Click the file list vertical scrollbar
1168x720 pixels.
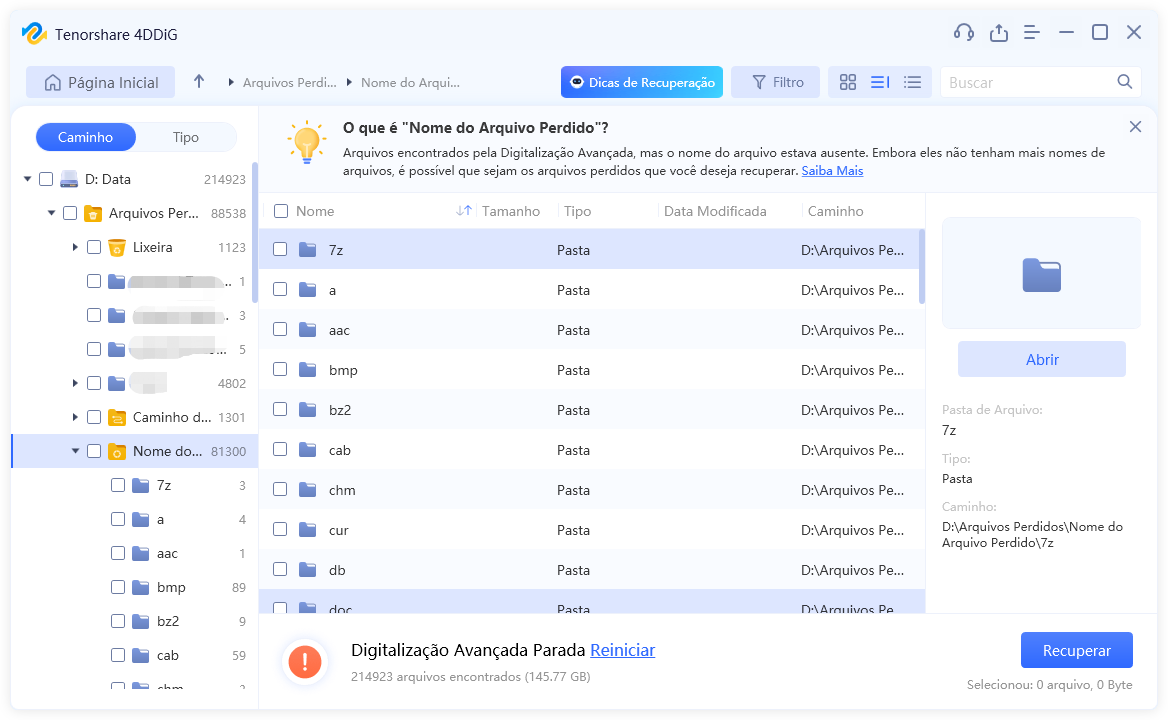point(921,266)
